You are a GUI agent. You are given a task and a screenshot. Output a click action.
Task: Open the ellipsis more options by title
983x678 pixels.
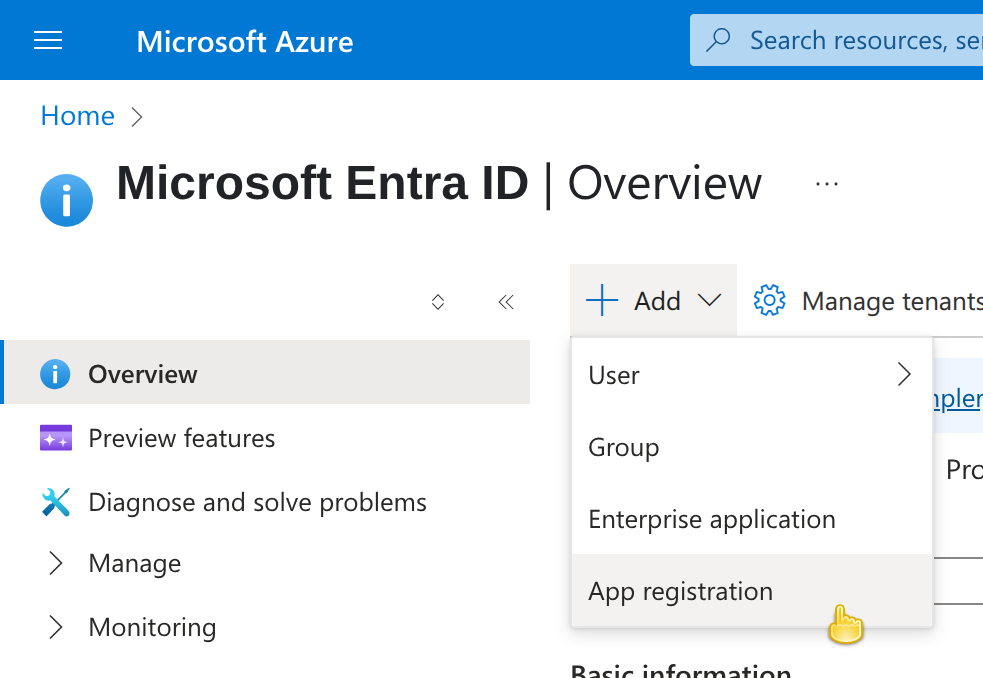point(827,184)
